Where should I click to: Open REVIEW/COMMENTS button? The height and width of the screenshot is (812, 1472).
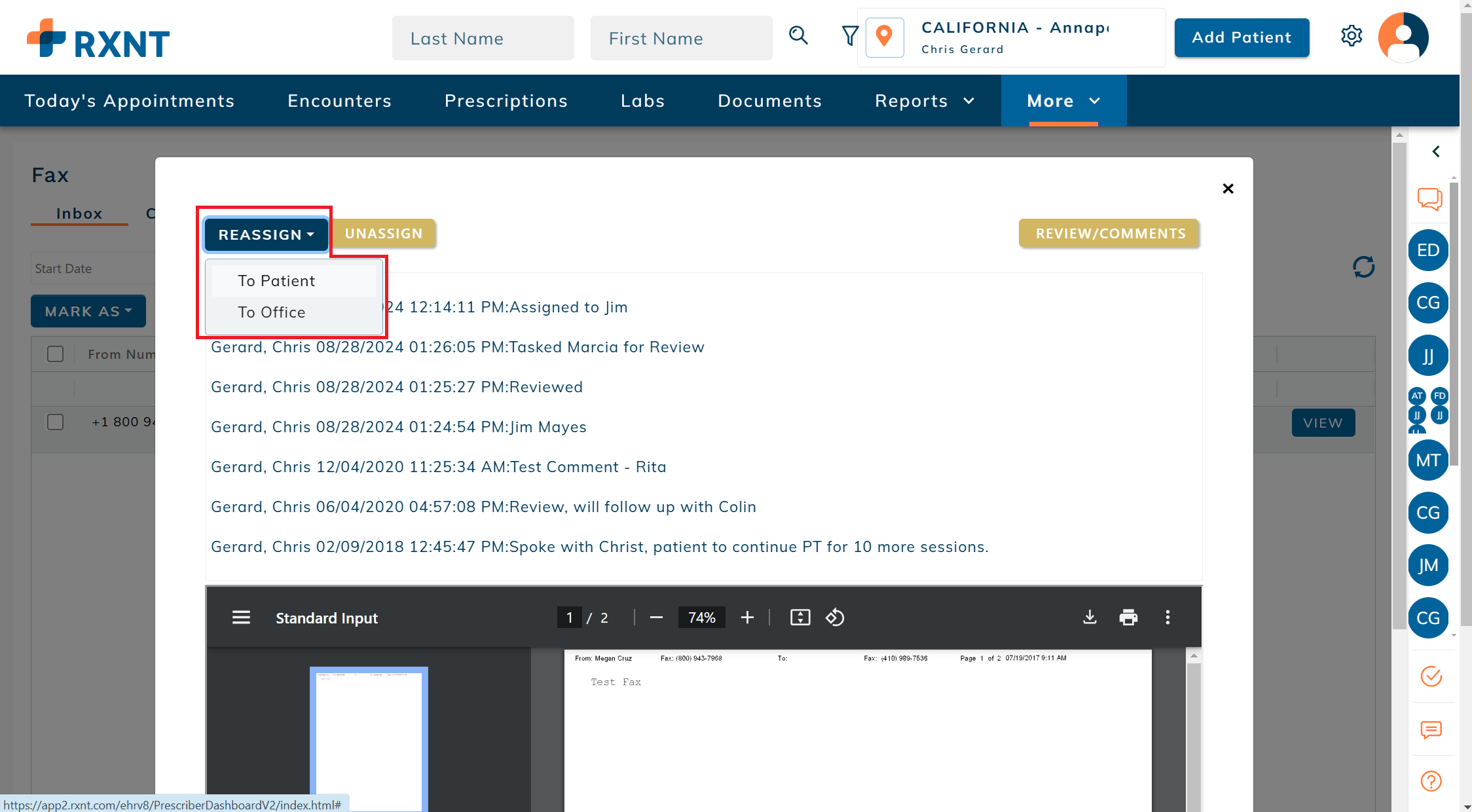[1110, 234]
